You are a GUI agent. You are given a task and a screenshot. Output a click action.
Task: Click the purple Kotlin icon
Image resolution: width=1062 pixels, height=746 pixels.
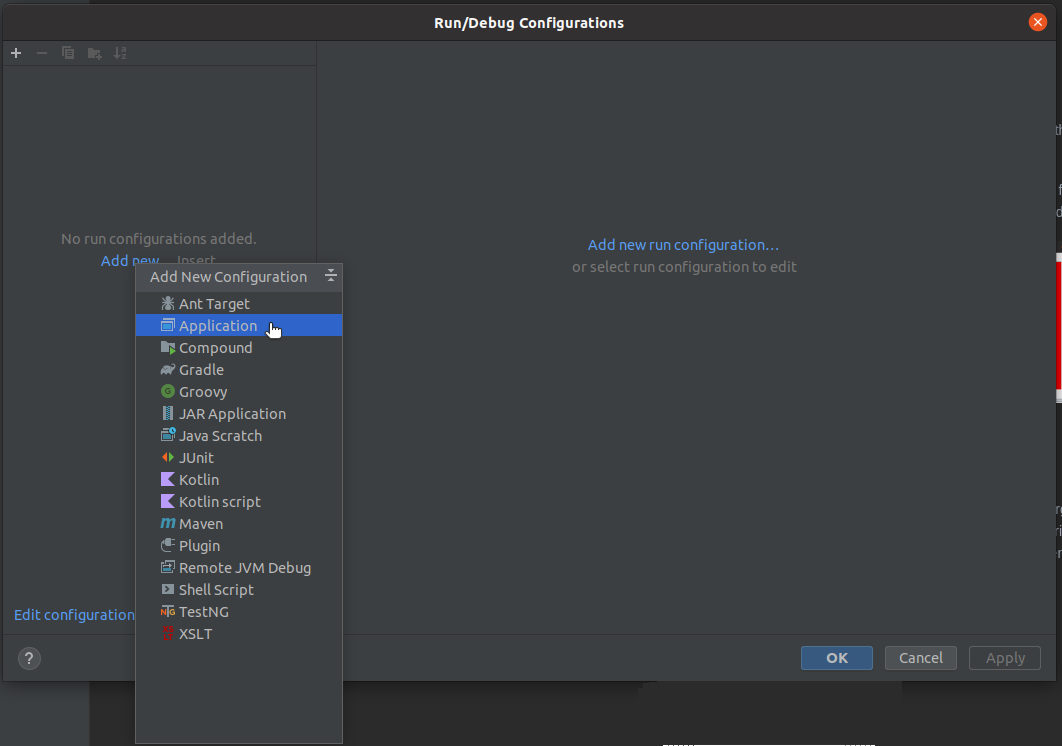(x=167, y=480)
